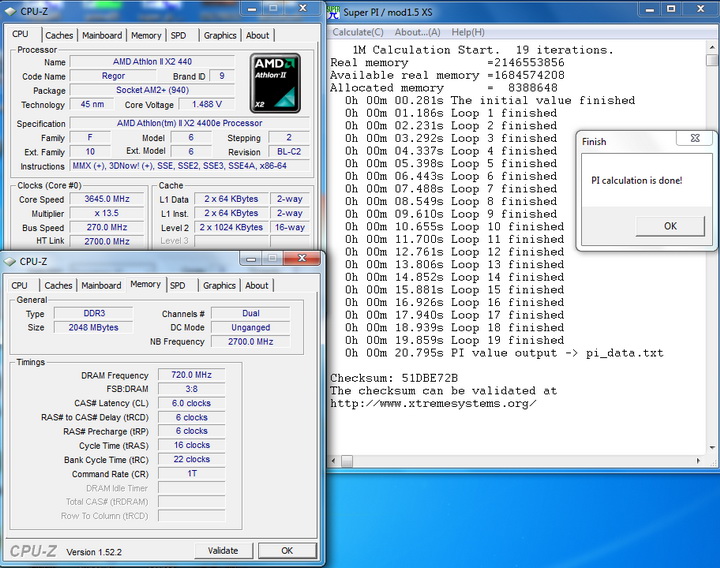Click the Revision value 'BL-C2'

(x=289, y=152)
